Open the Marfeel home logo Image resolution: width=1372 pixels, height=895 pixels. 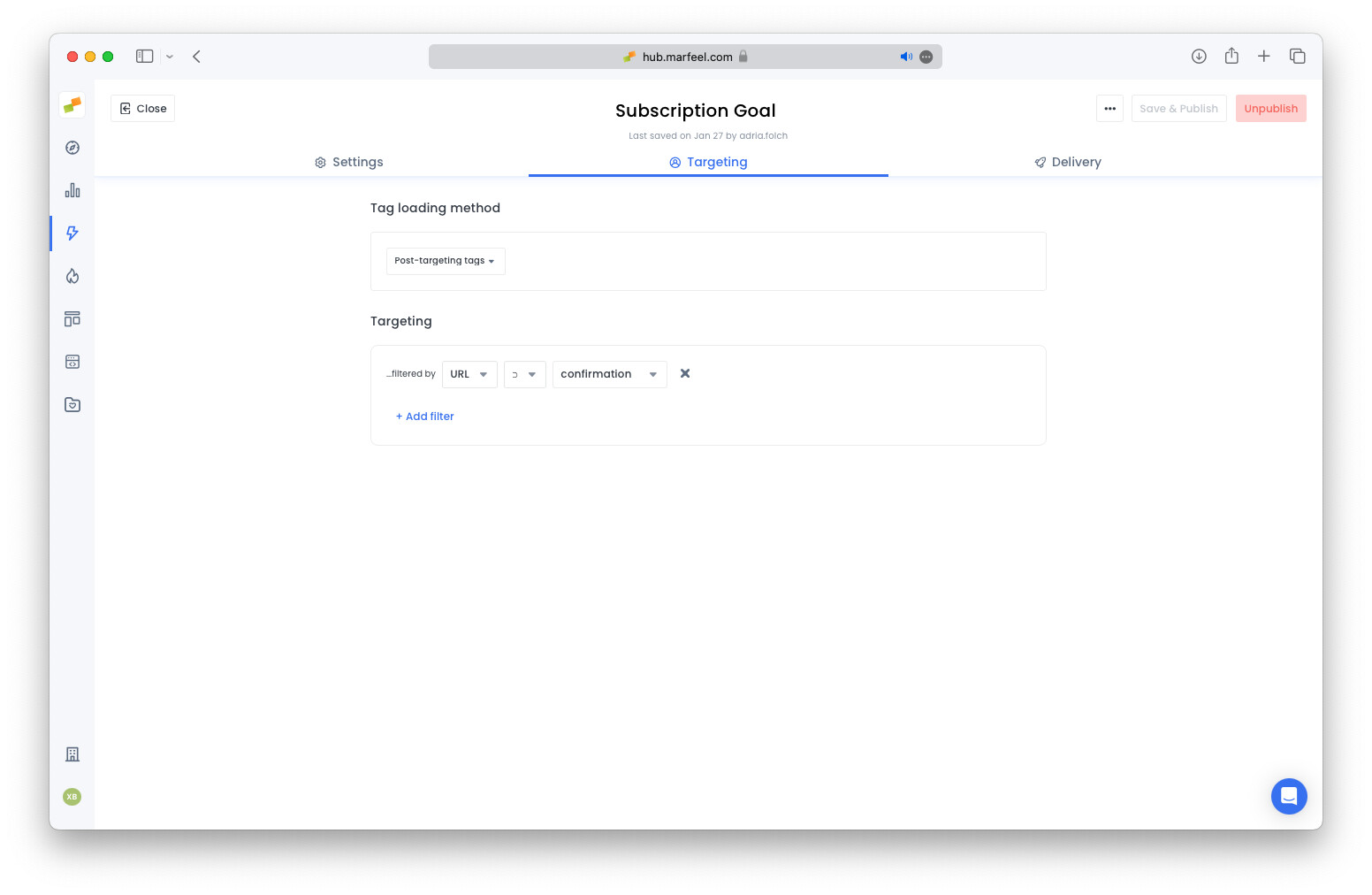click(72, 104)
